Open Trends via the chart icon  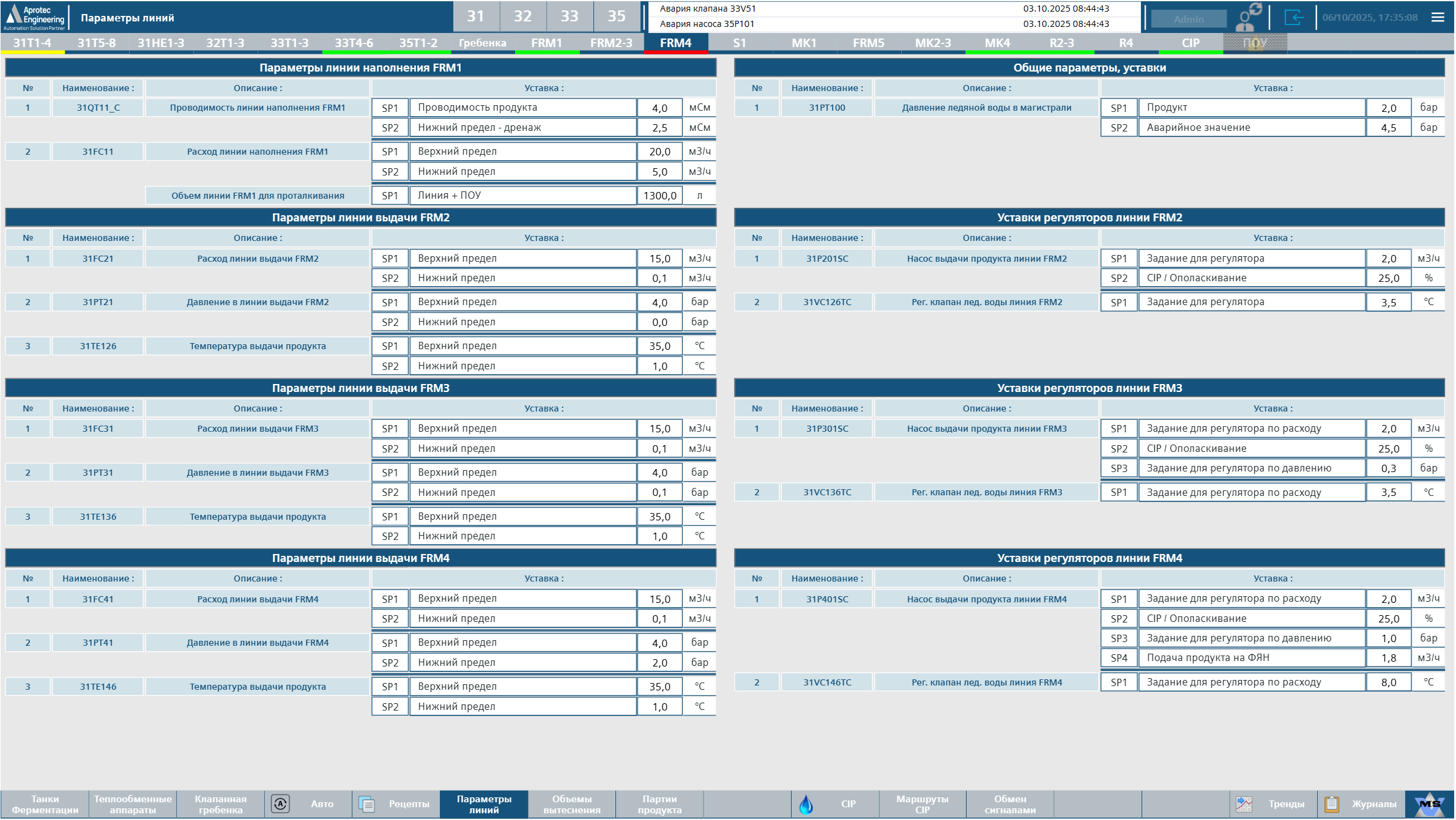coord(1245,804)
